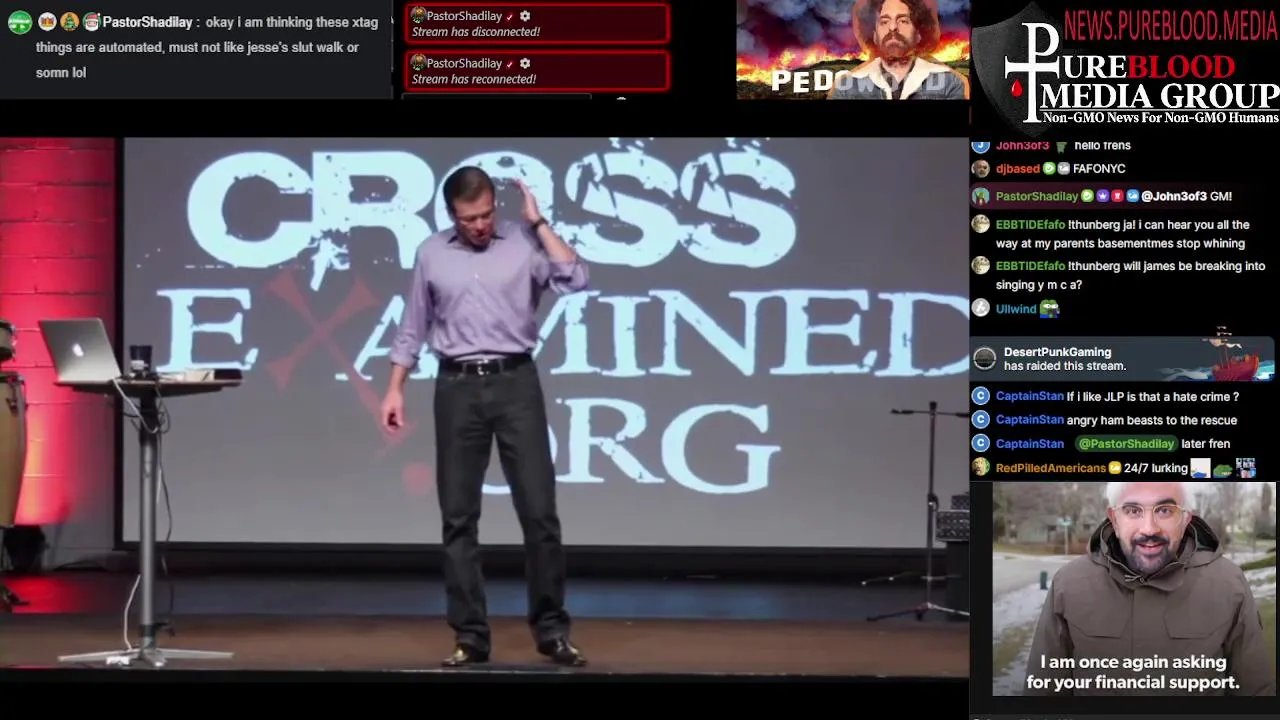Image resolution: width=1280 pixels, height=720 pixels.
Task: Click the @John3of3 mention in chat
Action: click(1173, 196)
